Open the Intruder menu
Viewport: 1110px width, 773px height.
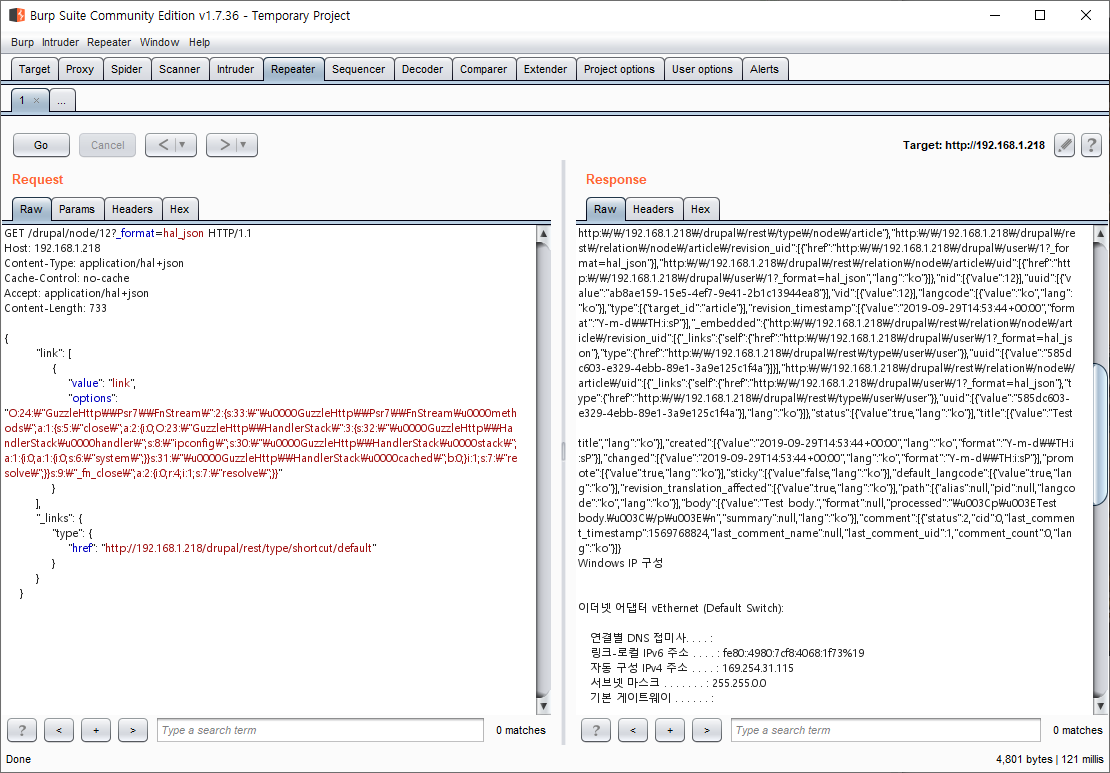(x=60, y=42)
